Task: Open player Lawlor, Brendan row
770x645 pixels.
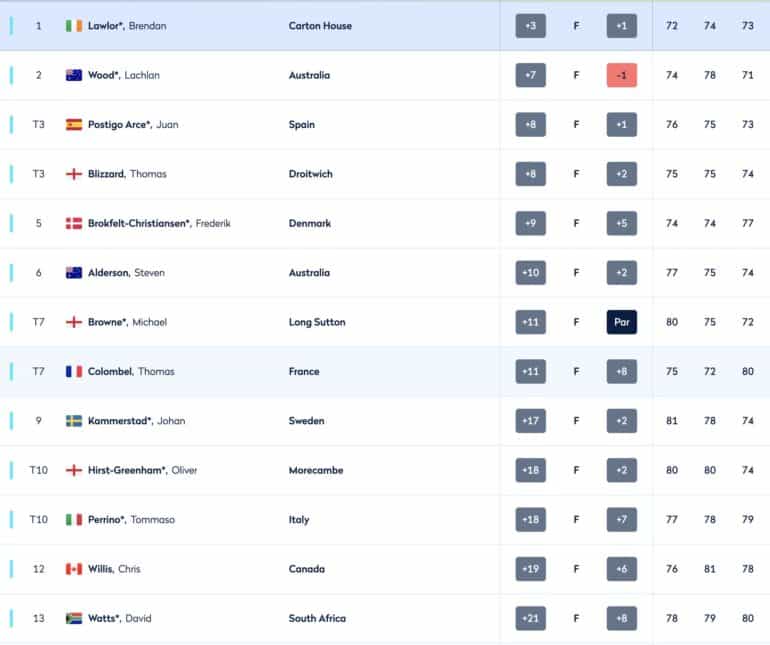Action: tap(385, 26)
